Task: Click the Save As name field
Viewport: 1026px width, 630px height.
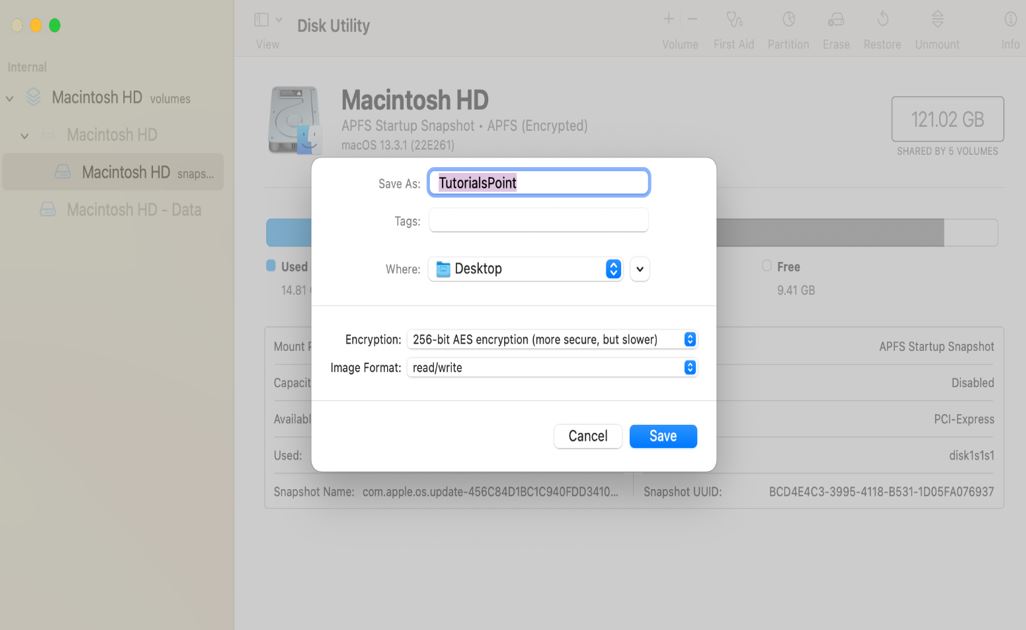Action: 538,182
